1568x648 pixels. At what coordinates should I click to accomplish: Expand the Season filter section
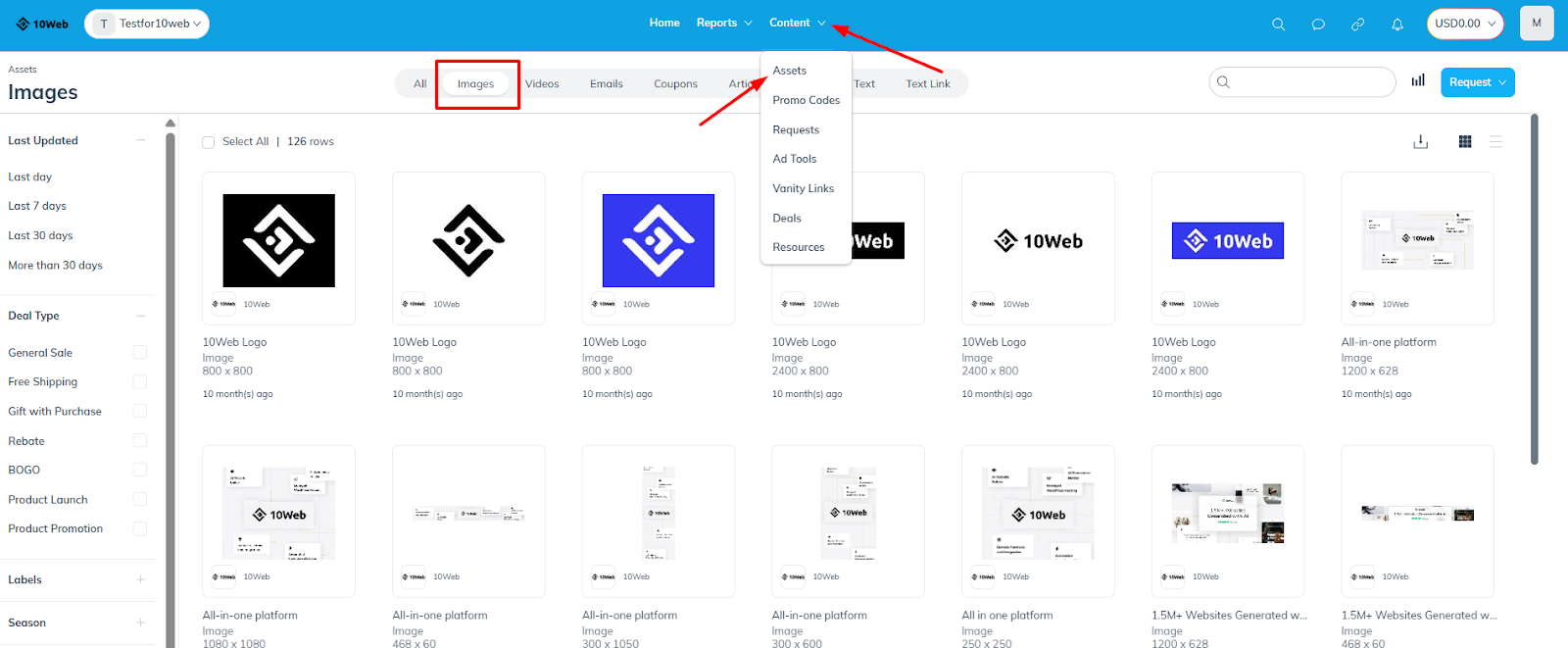point(140,623)
